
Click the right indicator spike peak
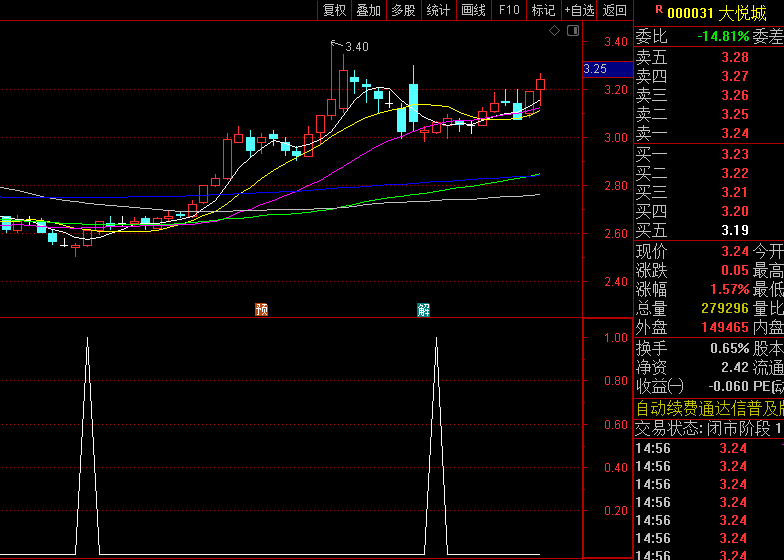[x=436, y=338]
